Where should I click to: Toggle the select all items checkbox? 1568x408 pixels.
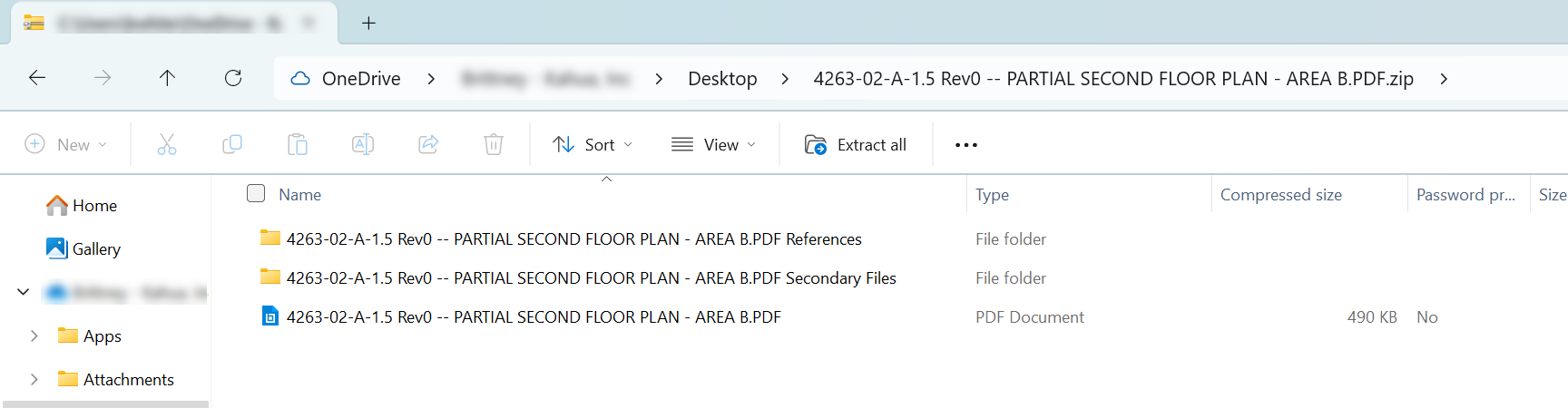coord(256,193)
